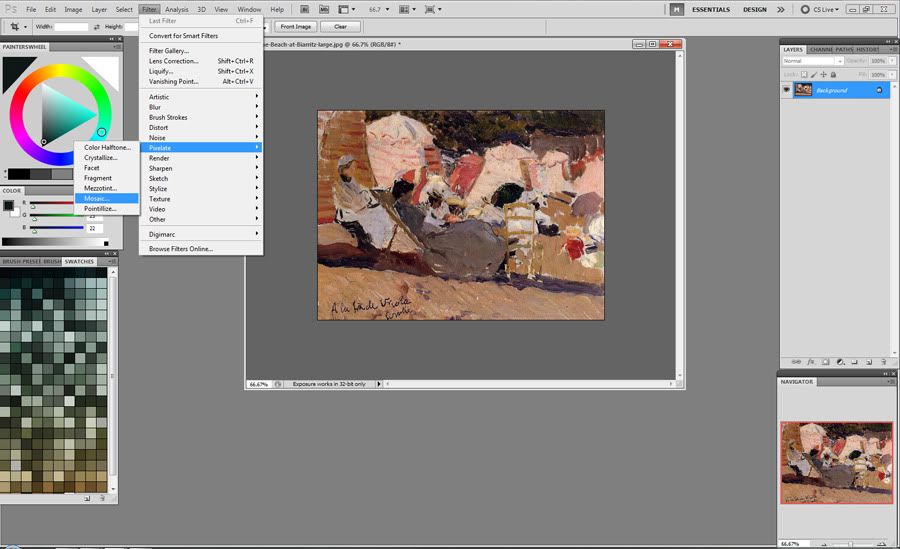Open the layer Fill slider arrow
The image size is (900, 549).
[893, 75]
